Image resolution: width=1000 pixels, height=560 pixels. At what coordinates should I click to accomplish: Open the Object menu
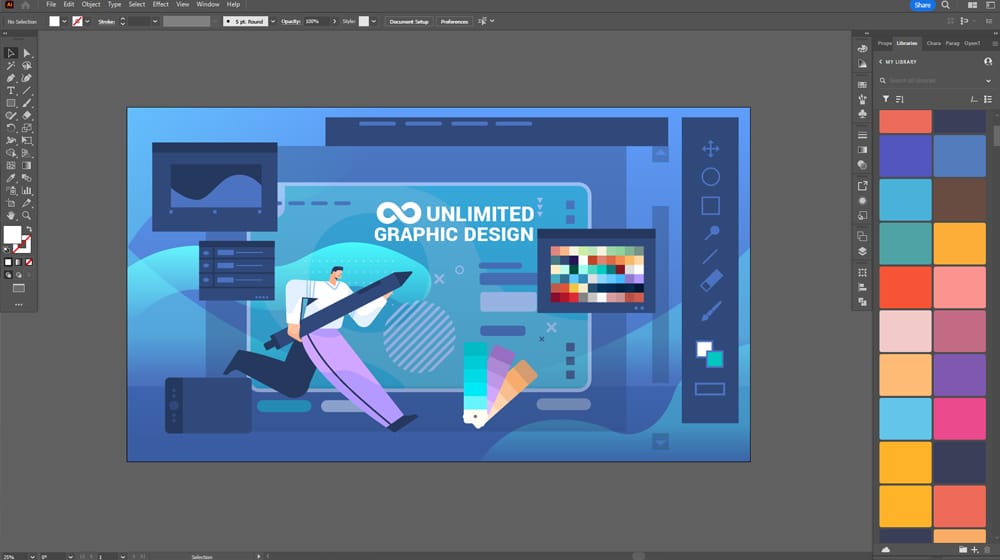(x=91, y=4)
